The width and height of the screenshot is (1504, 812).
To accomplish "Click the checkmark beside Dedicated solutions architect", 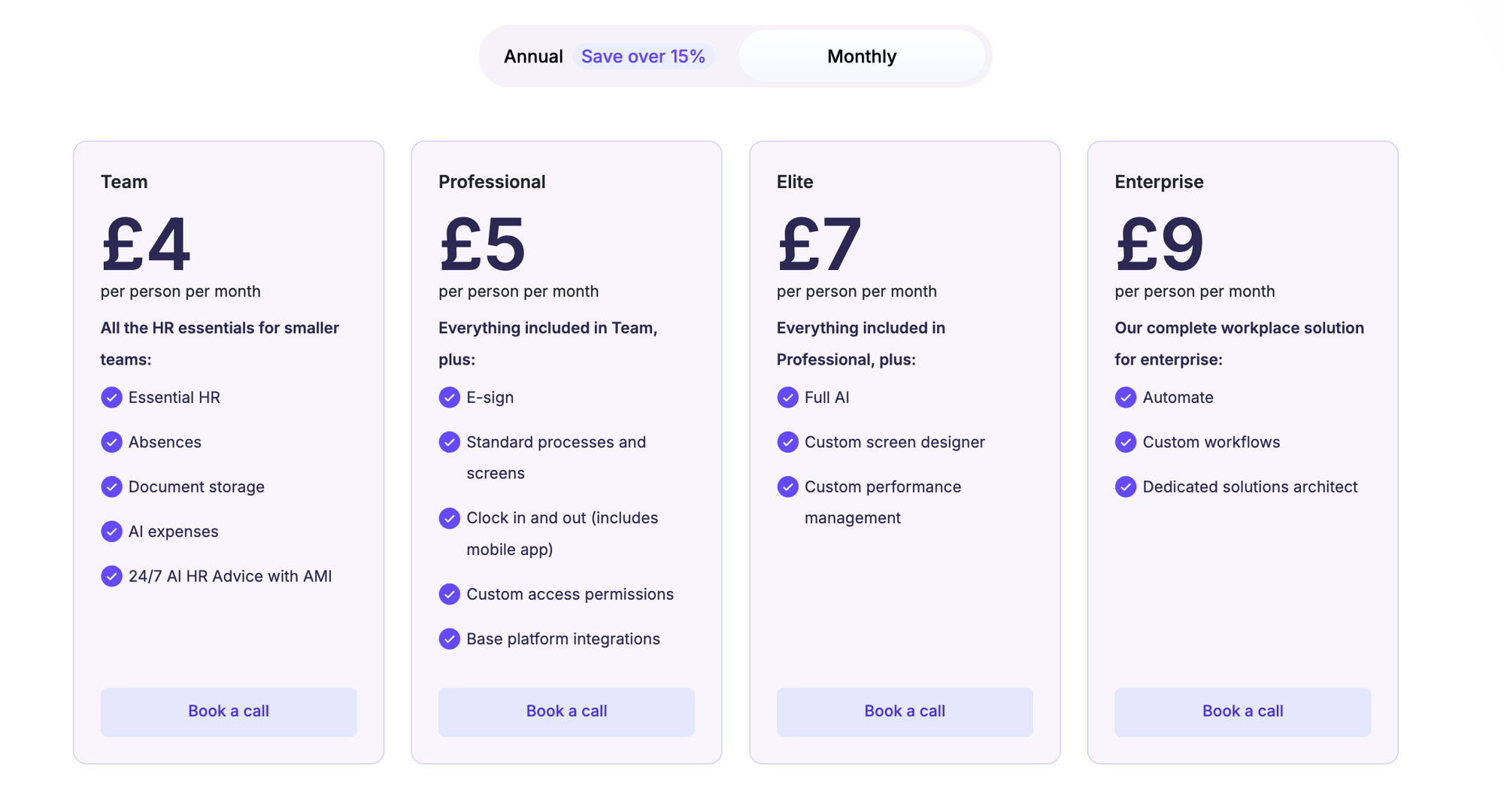I will [x=1125, y=486].
